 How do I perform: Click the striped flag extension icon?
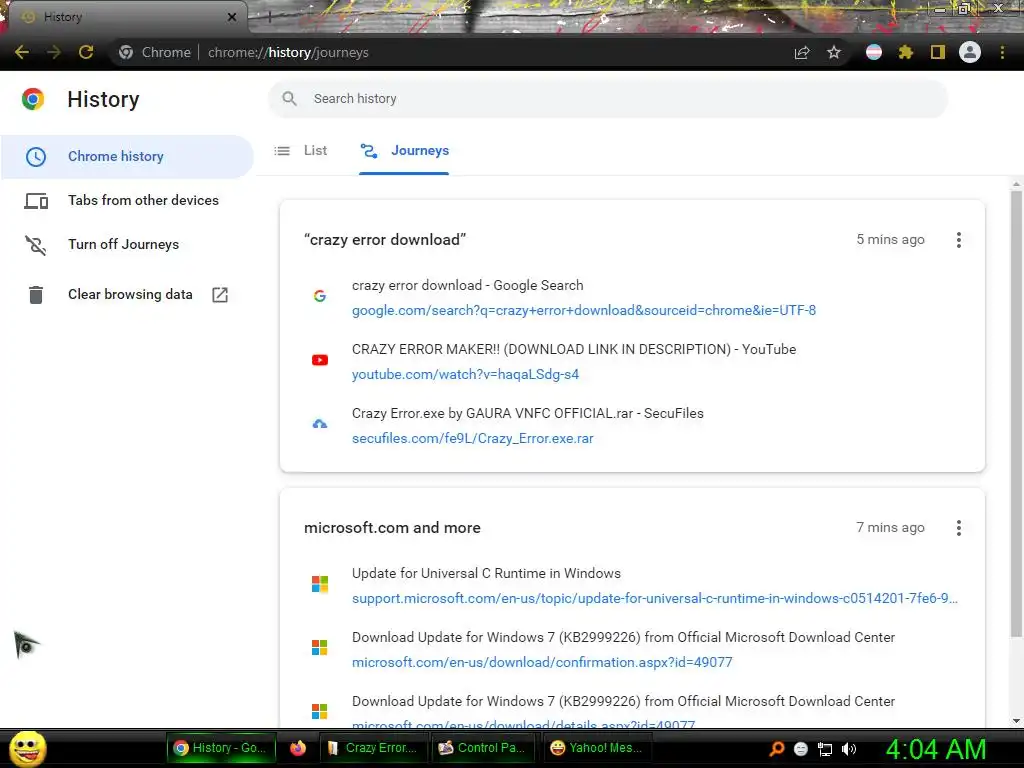pos(874,52)
